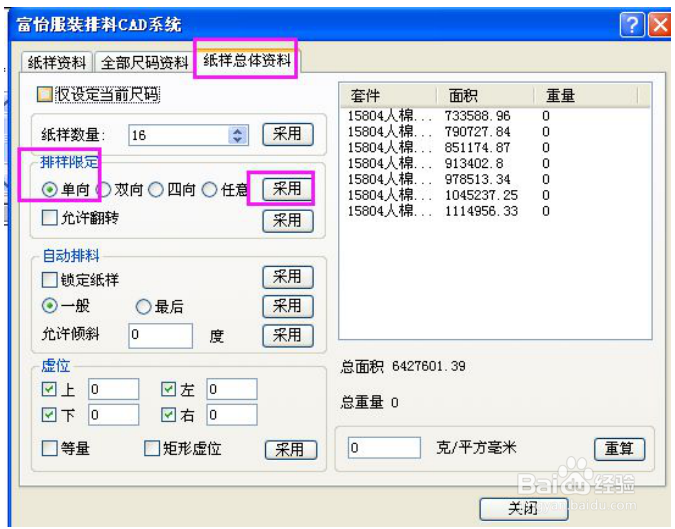This screenshot has height=529, width=675.
Task: Select the 任意 radio option
Action: click(209, 189)
